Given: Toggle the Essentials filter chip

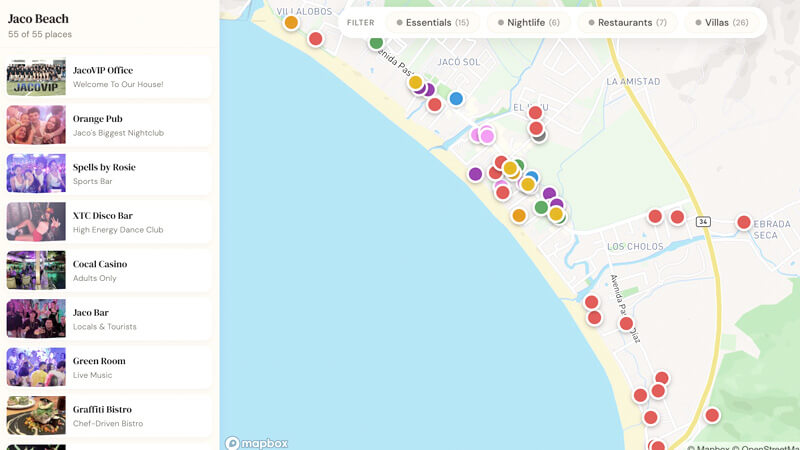Looking at the screenshot, I should point(433,22).
